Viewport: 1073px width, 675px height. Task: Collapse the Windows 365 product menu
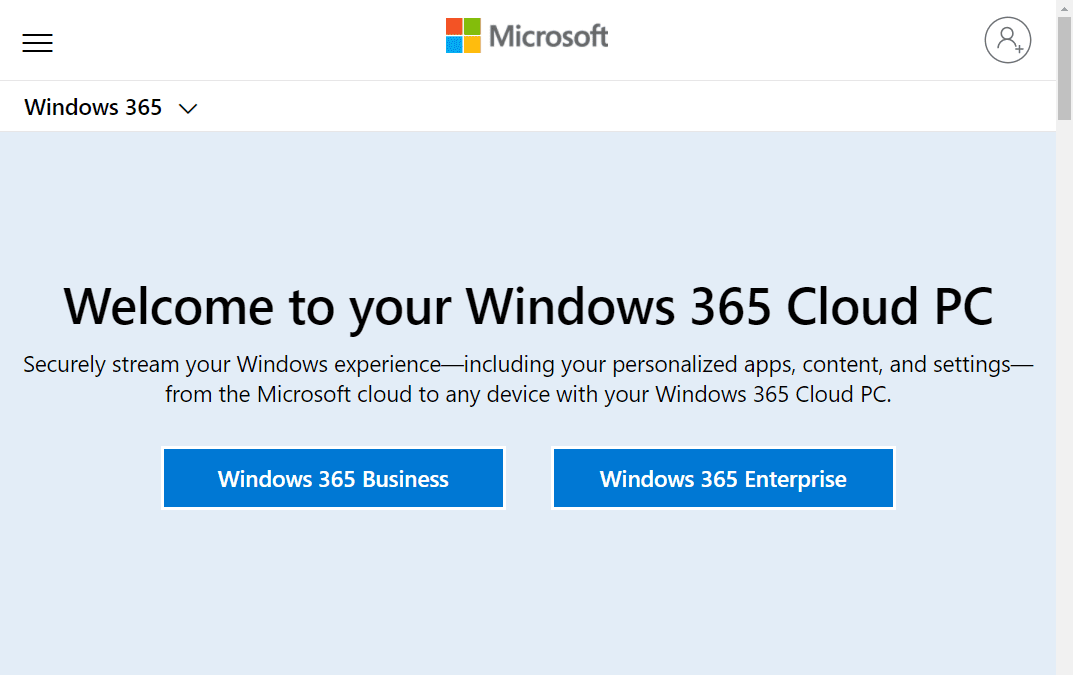(187, 108)
